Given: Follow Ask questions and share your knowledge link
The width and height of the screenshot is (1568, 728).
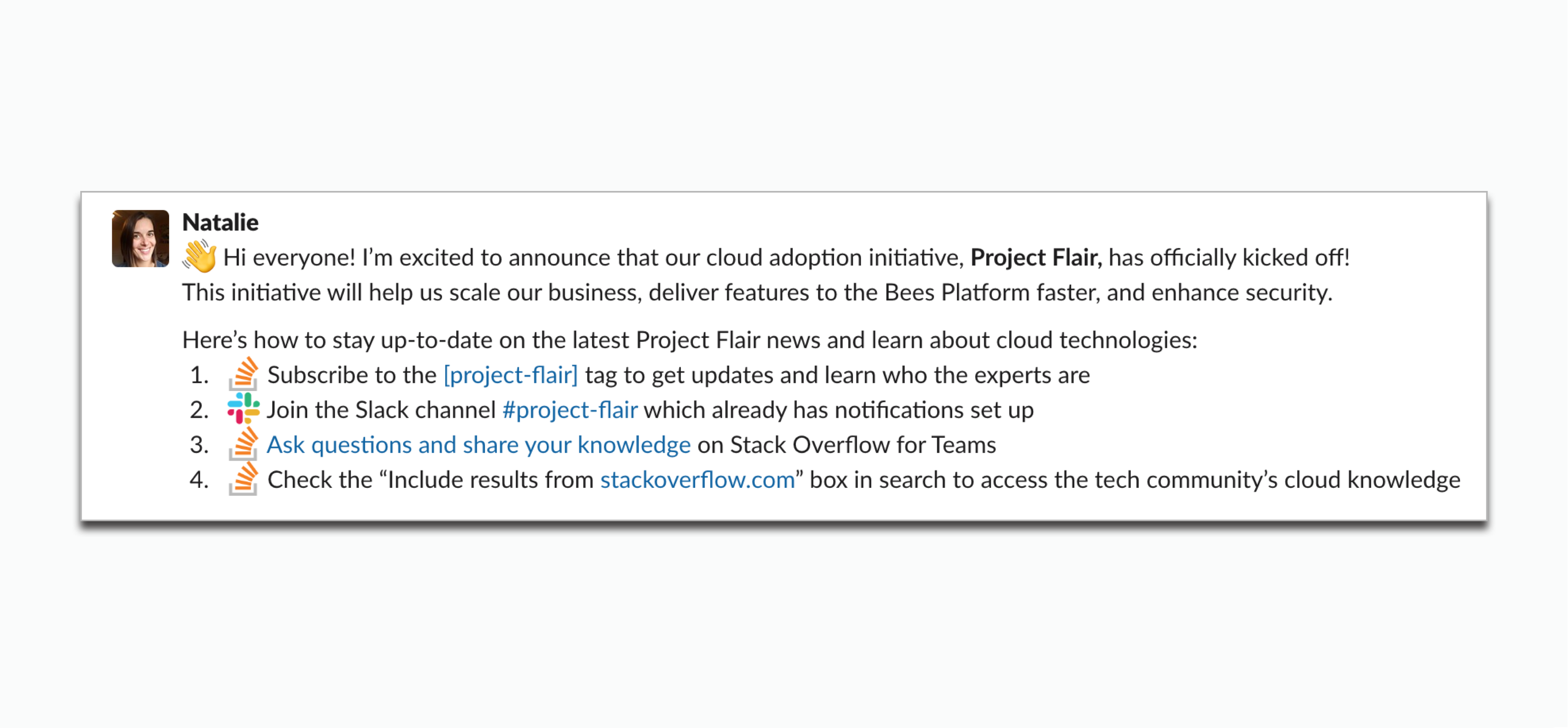Looking at the screenshot, I should click(479, 445).
